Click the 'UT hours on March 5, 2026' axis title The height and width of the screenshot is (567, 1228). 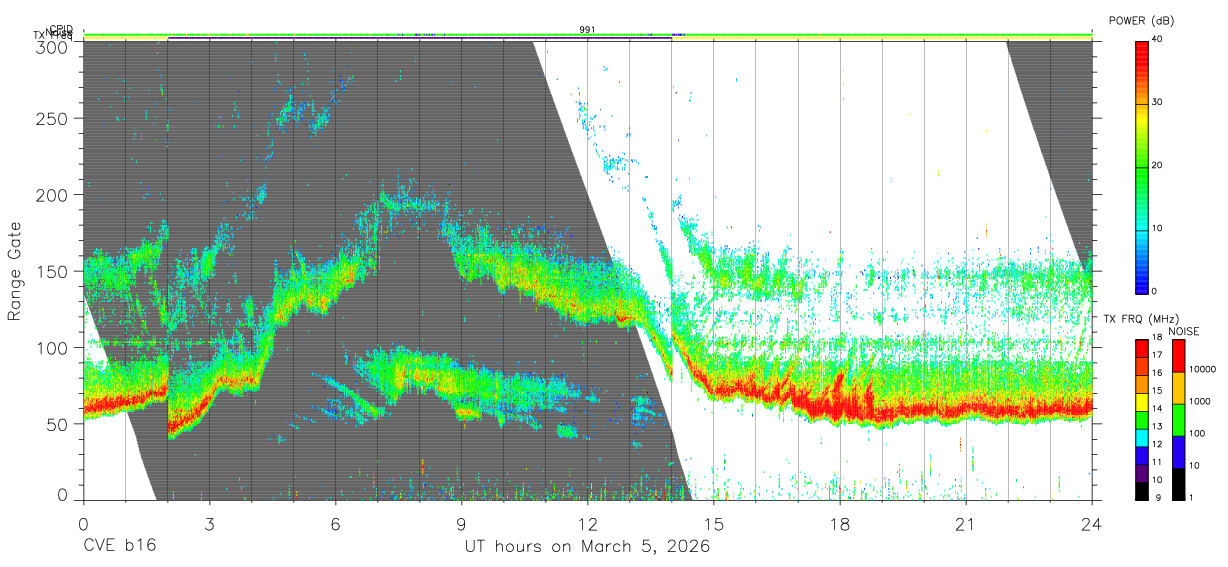(x=587, y=547)
